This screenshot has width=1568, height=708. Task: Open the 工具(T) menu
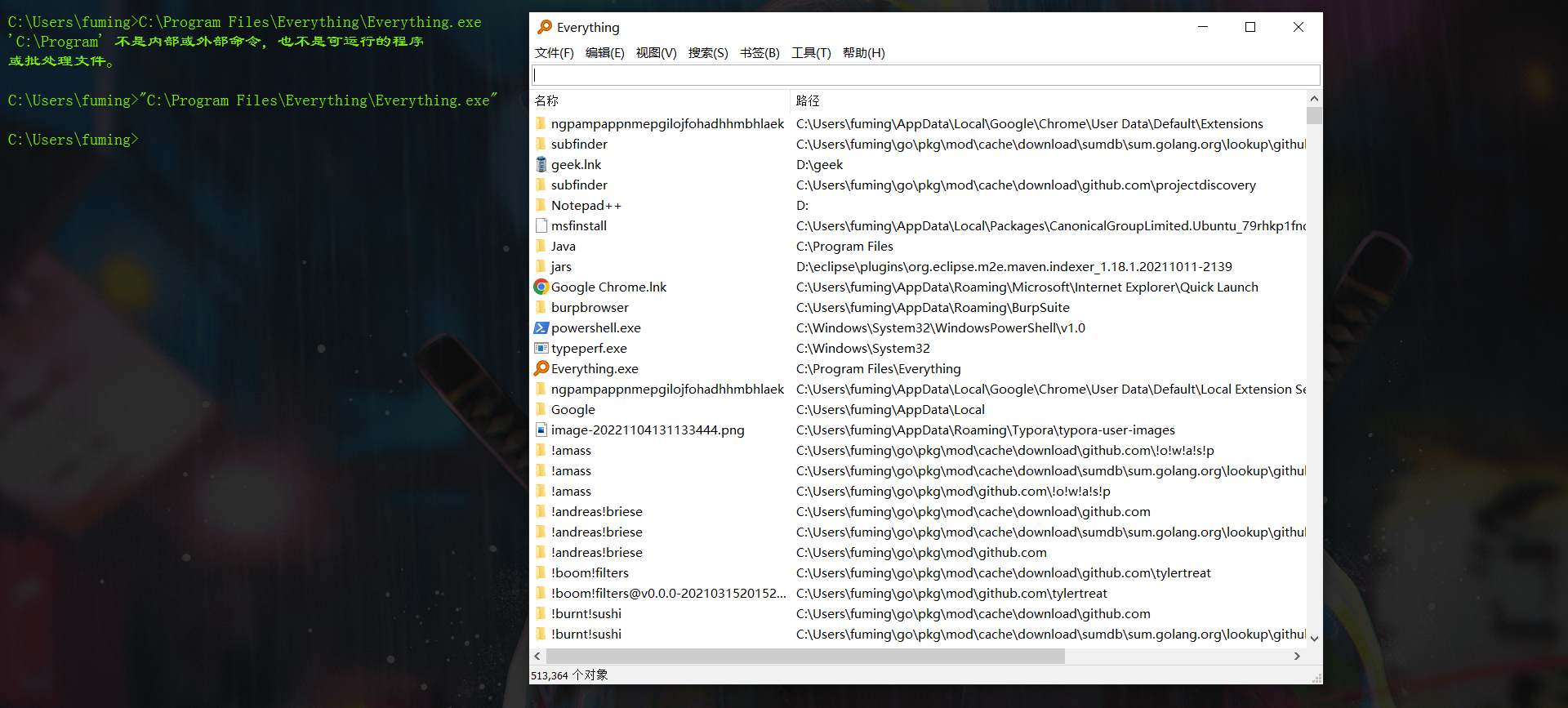(x=810, y=53)
